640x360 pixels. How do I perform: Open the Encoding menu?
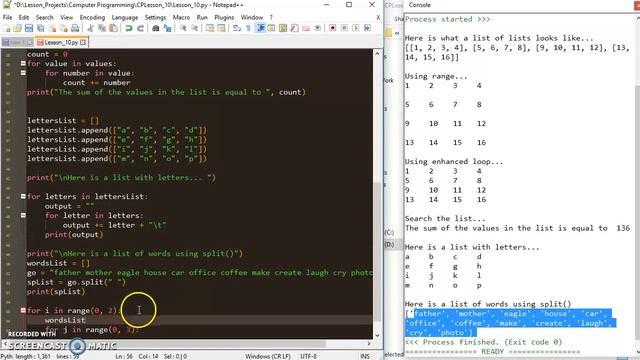tap(92, 18)
